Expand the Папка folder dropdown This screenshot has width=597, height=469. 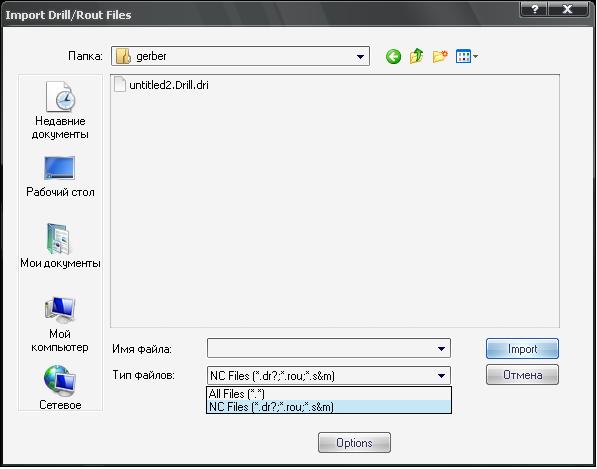pos(360,57)
